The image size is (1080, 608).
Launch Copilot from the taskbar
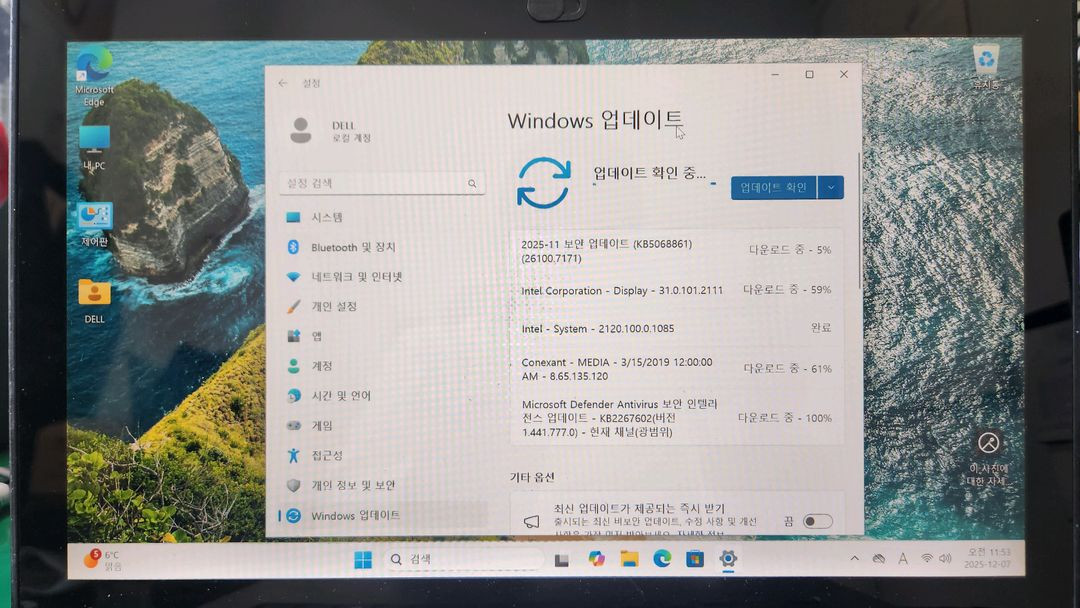[x=596, y=559]
